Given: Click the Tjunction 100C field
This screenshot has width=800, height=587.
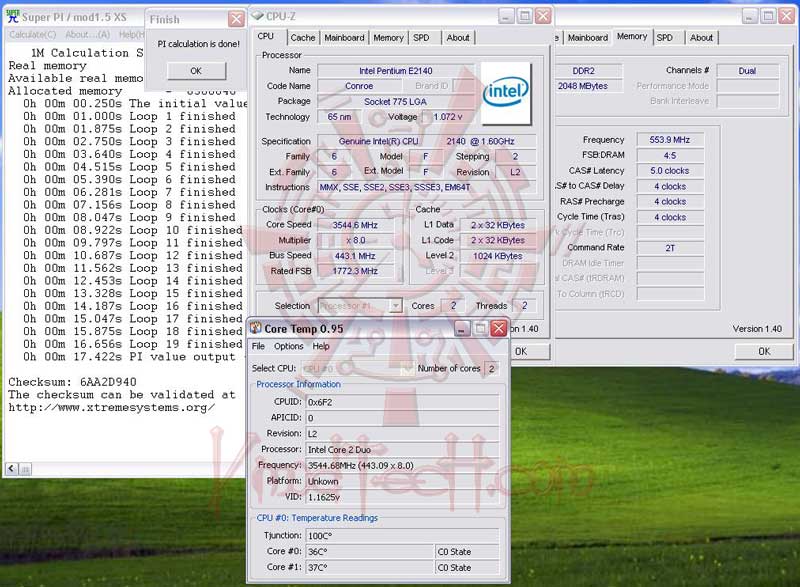Looking at the screenshot, I should coord(402,535).
